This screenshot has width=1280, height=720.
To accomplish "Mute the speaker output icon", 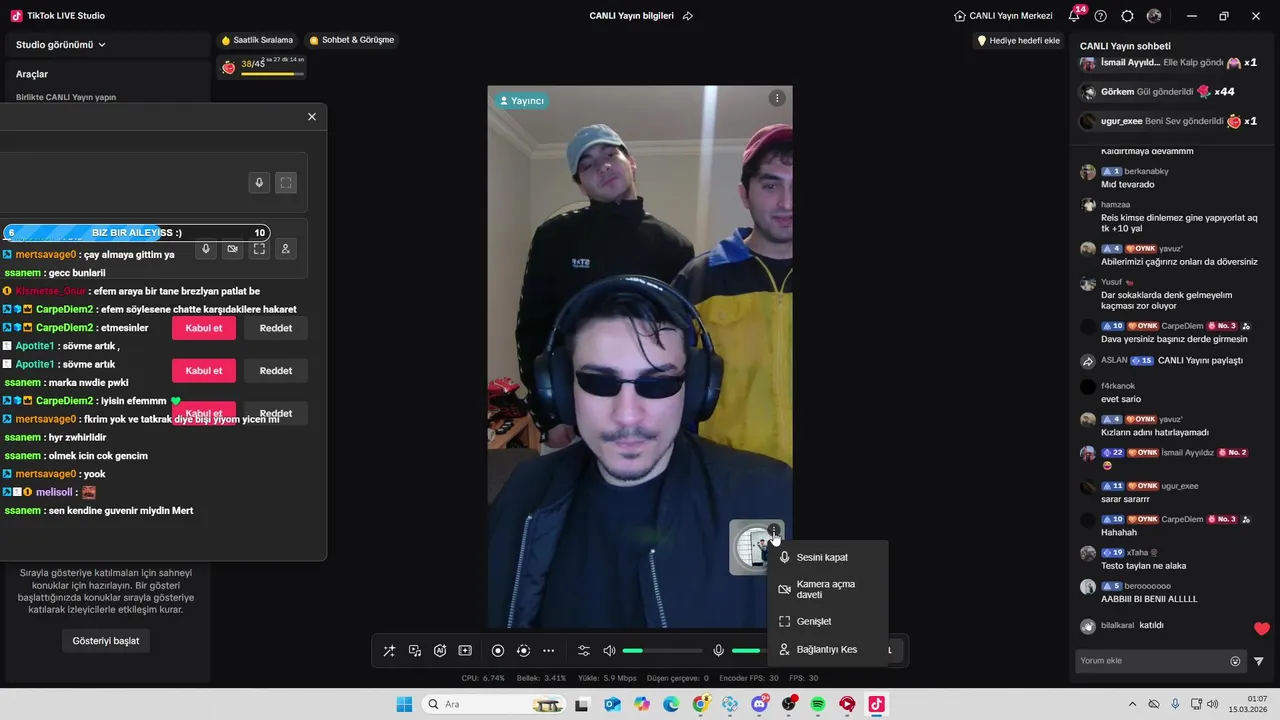I will pyautogui.click(x=609, y=651).
